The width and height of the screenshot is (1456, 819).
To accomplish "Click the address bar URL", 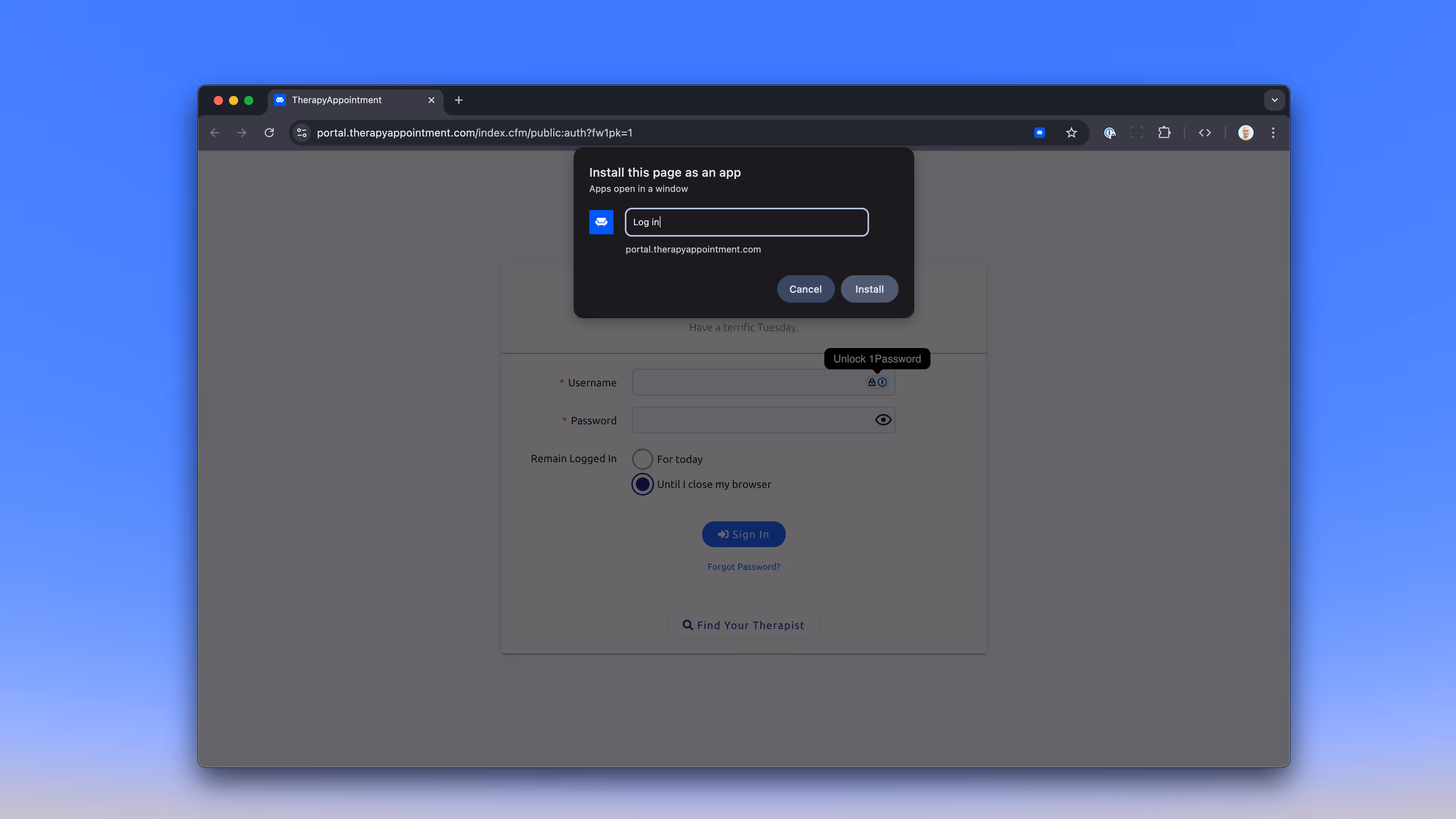I will coord(474,133).
